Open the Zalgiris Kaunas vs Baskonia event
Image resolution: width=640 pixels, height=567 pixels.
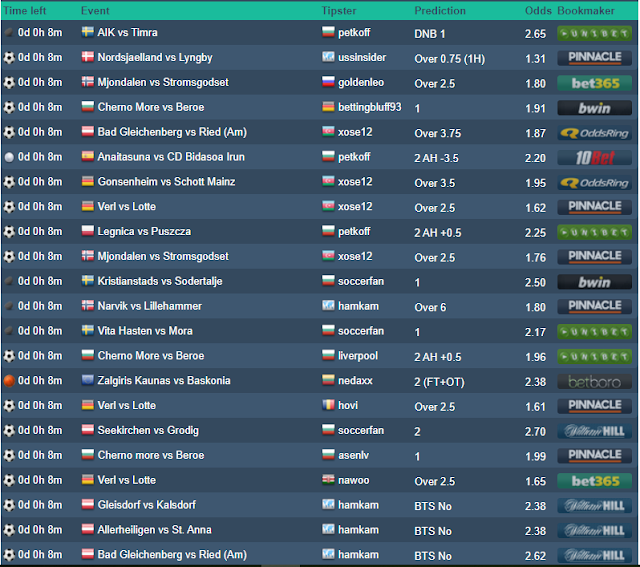pyautogui.click(x=164, y=381)
